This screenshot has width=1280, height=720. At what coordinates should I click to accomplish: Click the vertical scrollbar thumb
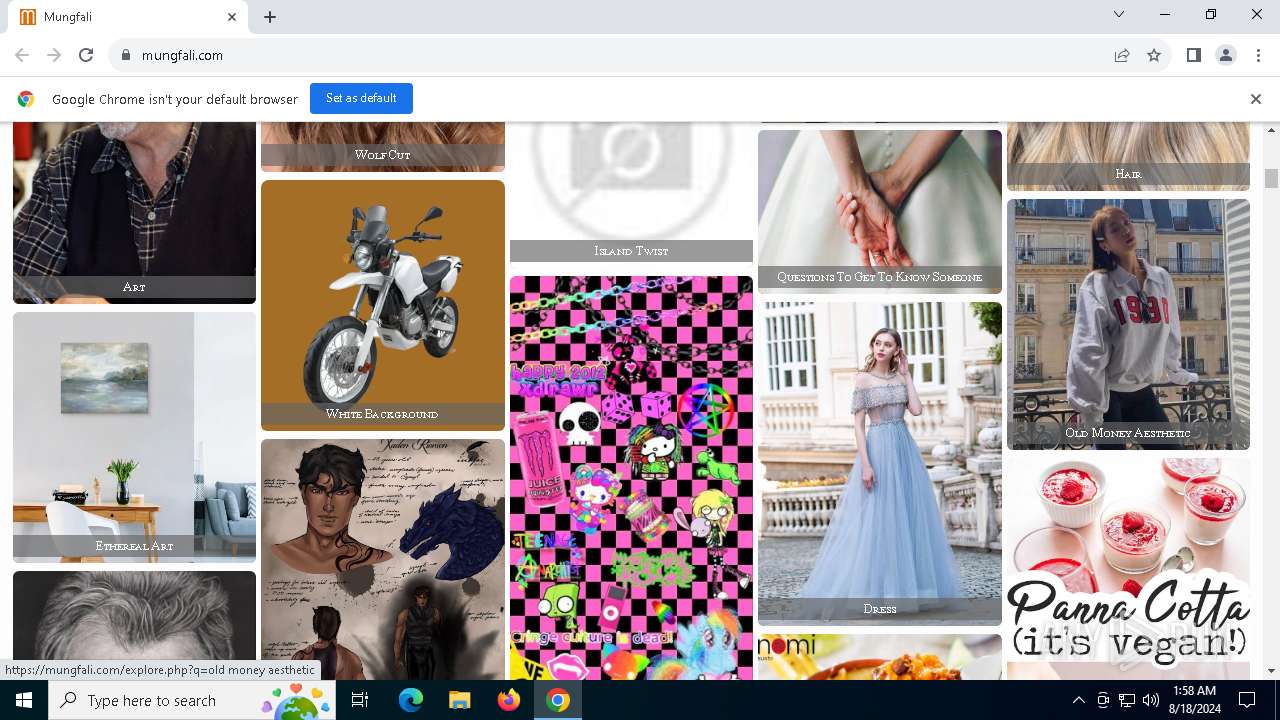(1271, 178)
